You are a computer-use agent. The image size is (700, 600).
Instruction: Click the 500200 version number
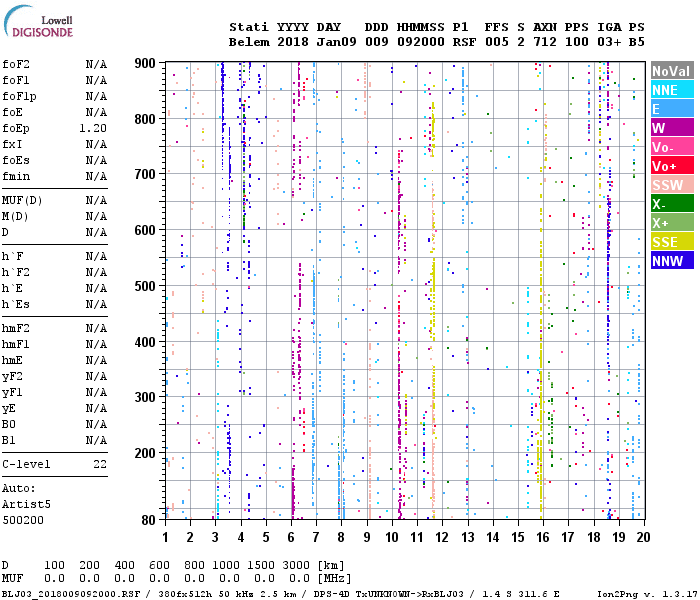coord(23,521)
